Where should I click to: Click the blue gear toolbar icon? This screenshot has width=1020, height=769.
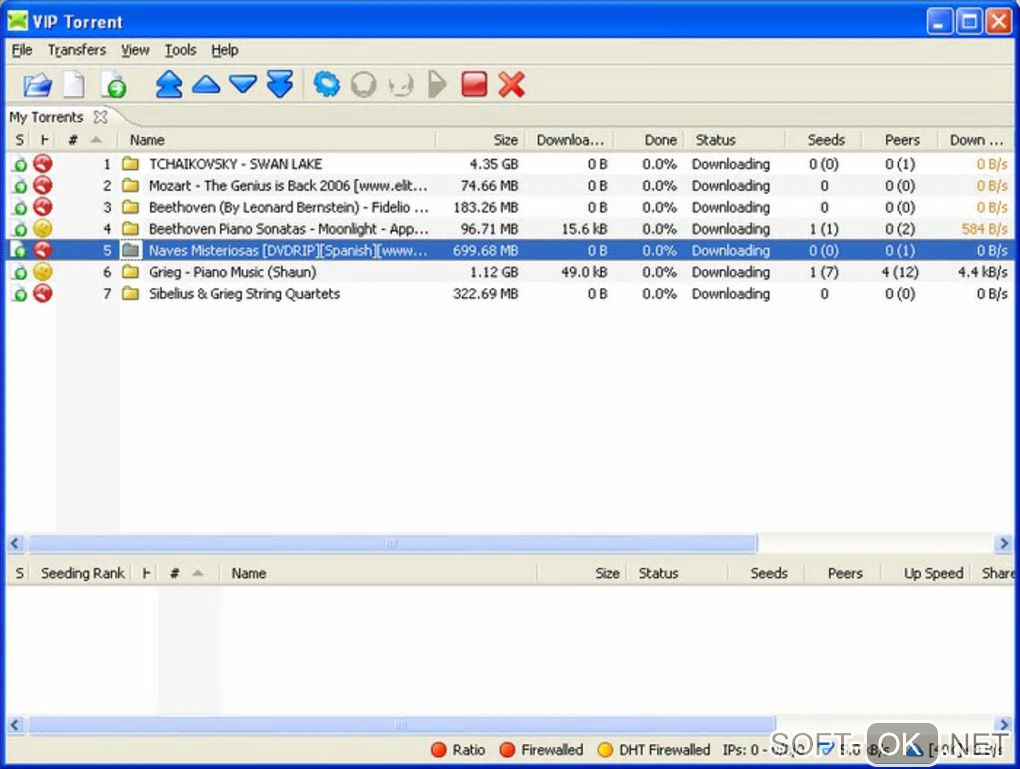[327, 85]
